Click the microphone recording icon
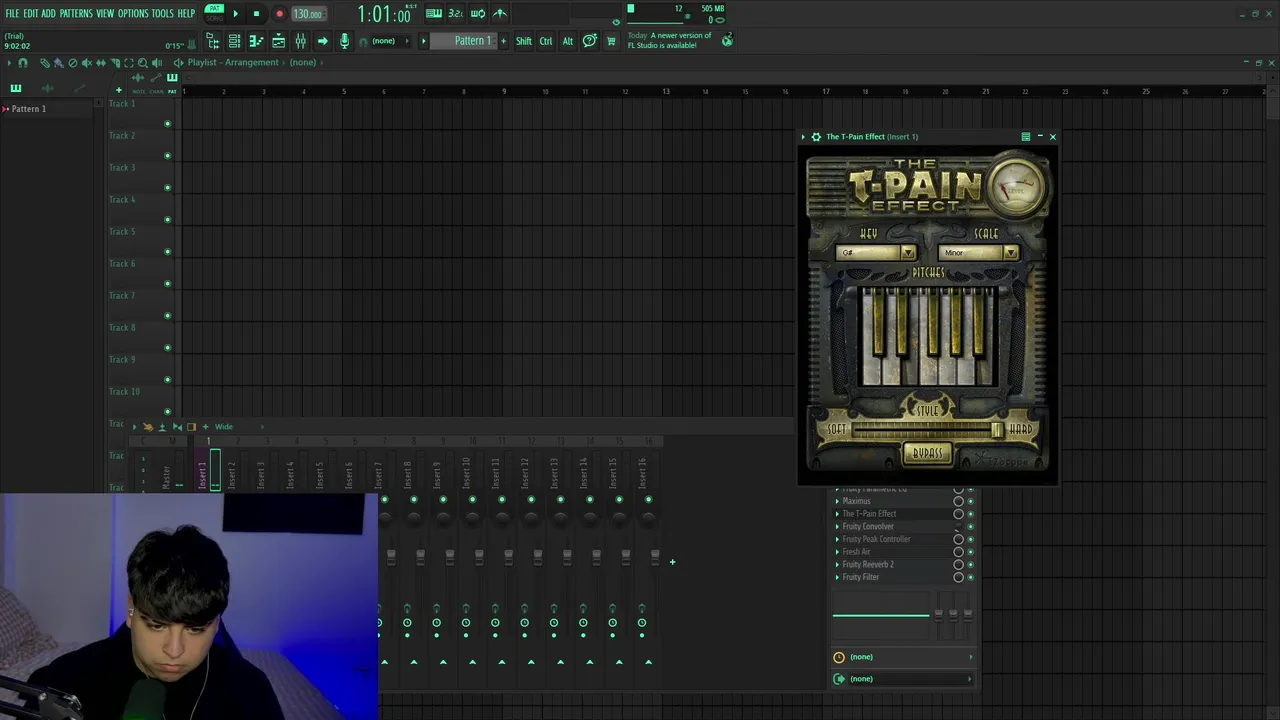 point(344,41)
